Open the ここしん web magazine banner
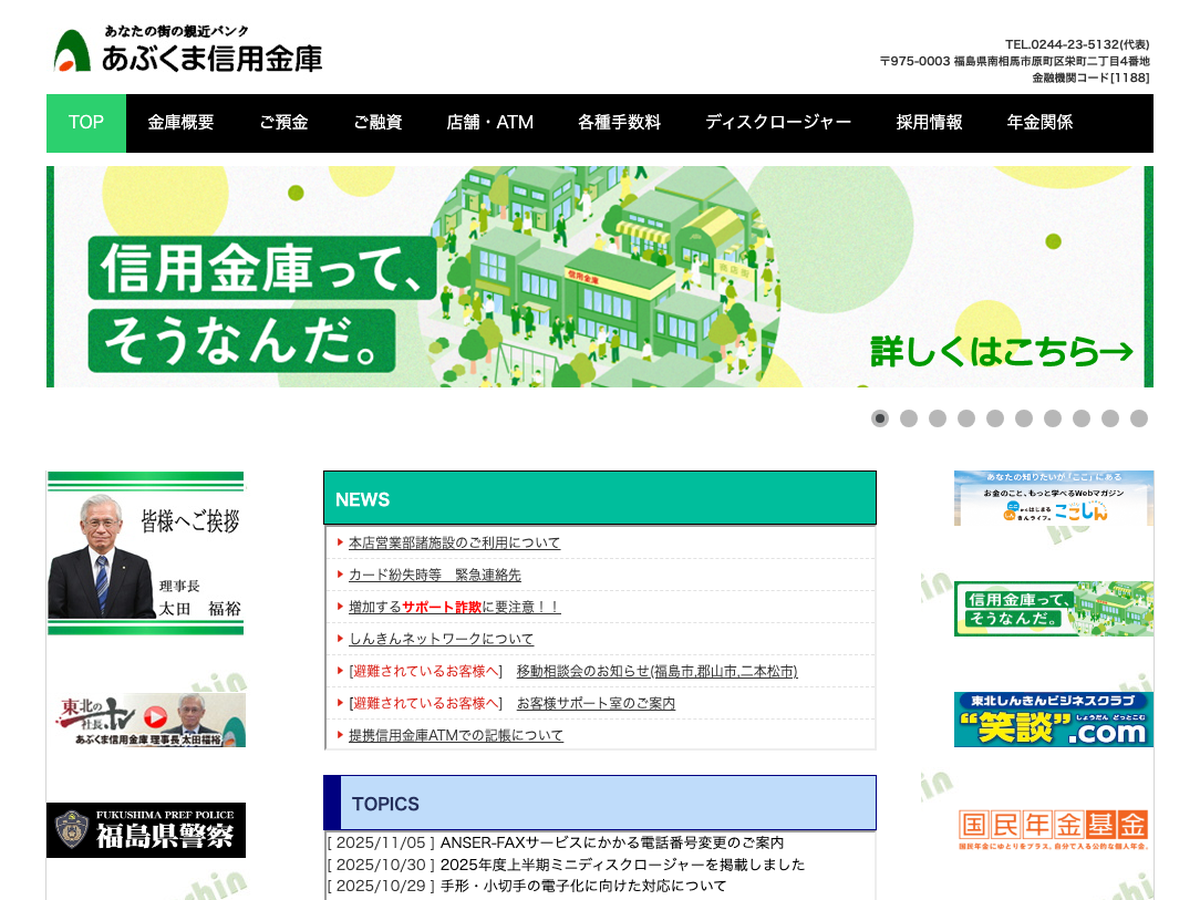This screenshot has width=1200, height=900. (1053, 498)
